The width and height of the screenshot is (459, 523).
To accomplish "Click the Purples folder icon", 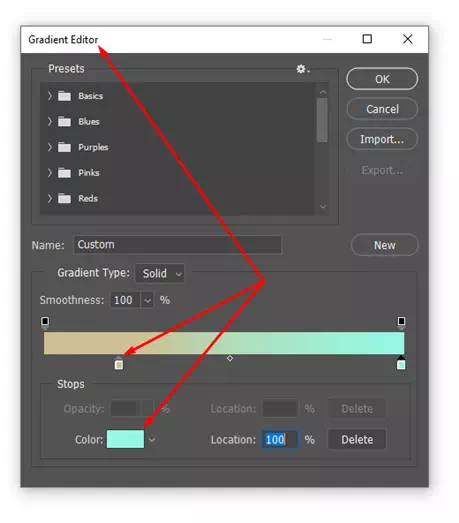I will coord(64,147).
